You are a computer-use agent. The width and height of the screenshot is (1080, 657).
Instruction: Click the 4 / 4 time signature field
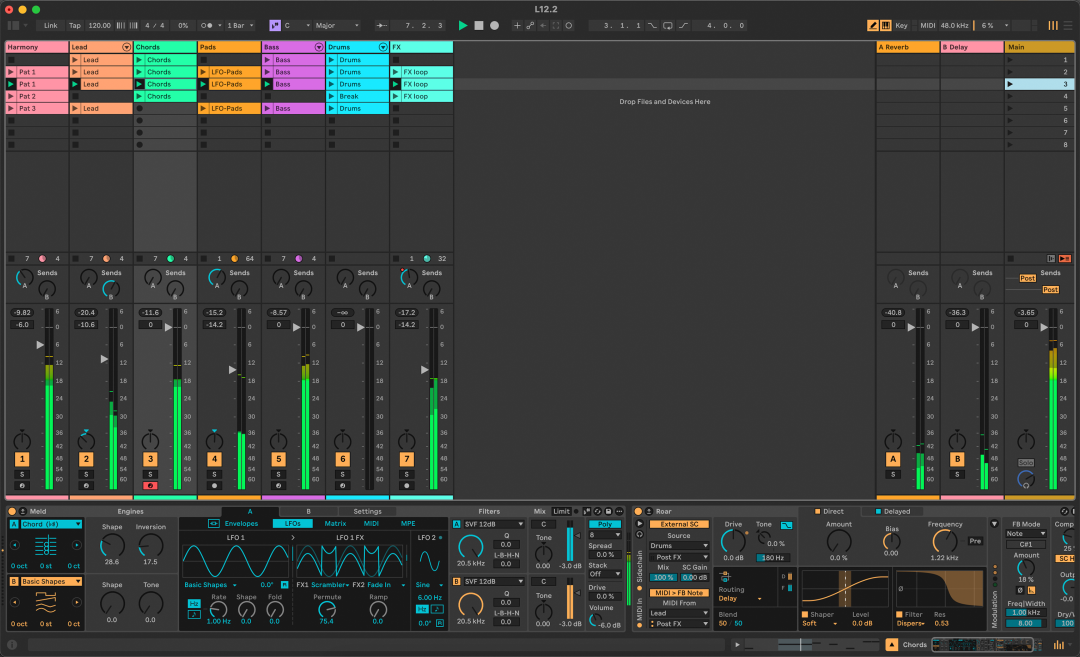[x=154, y=25]
